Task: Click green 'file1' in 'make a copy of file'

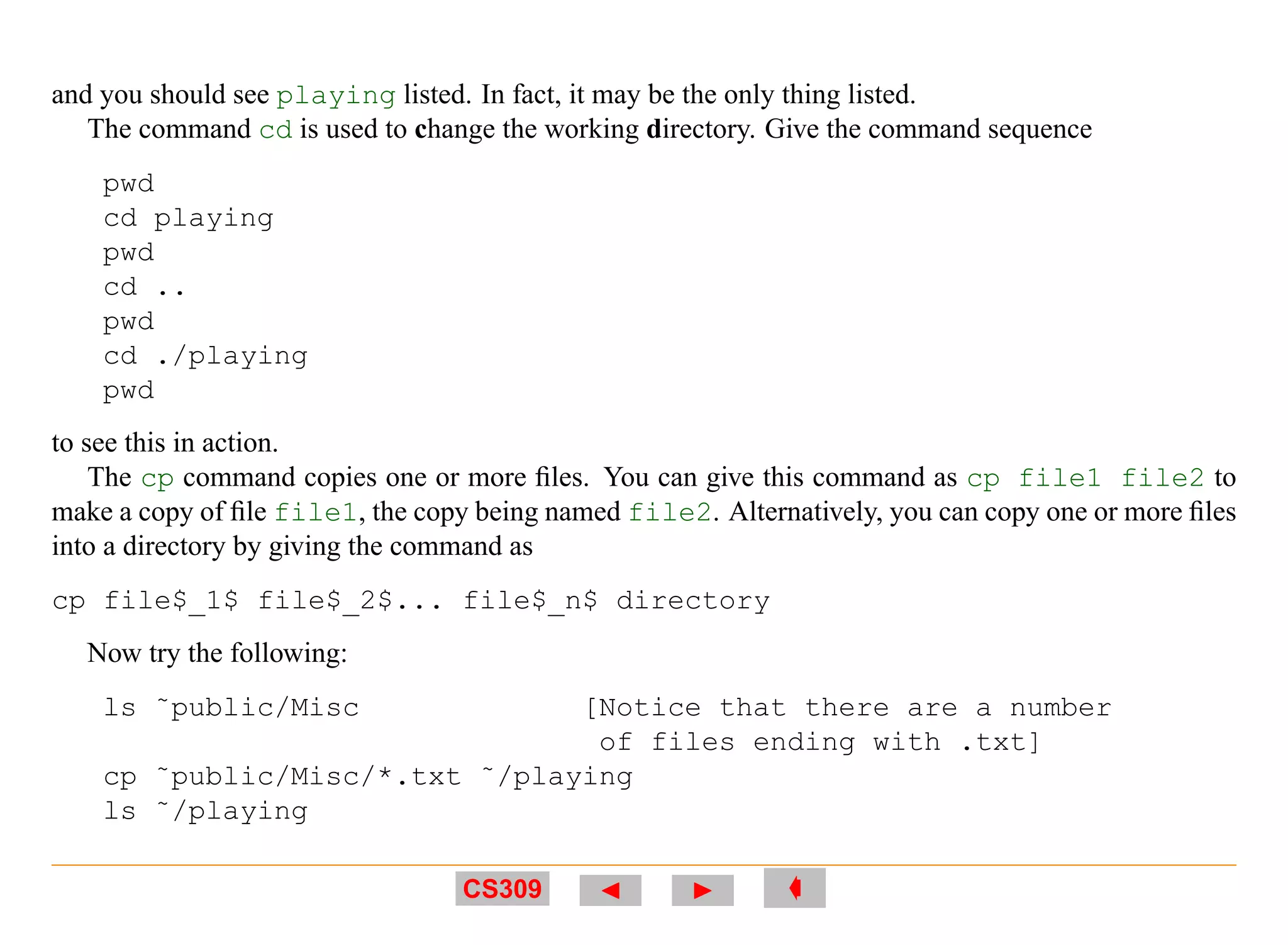Action: pyautogui.click(x=315, y=513)
